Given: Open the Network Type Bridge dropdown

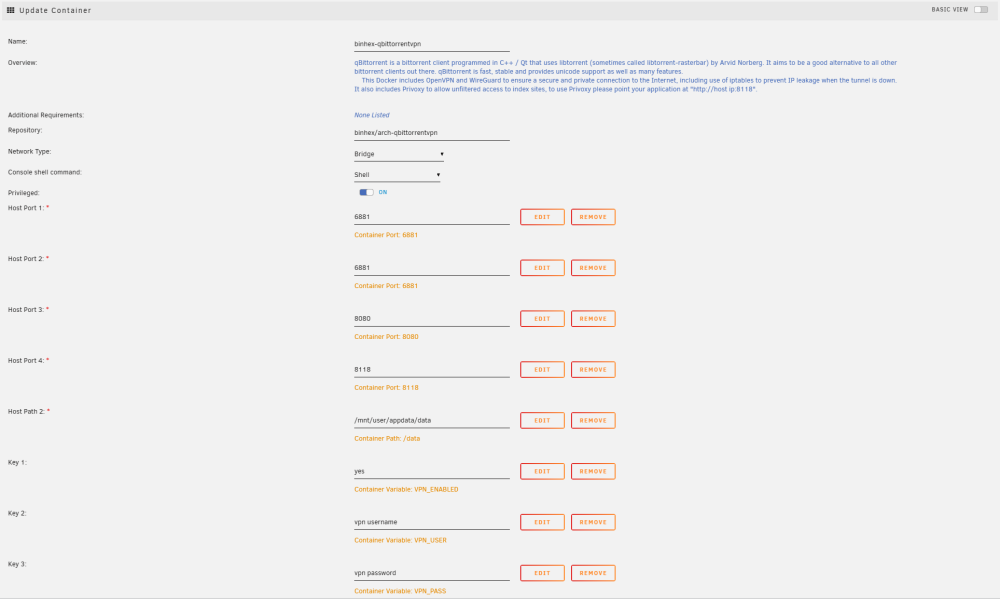Looking at the screenshot, I should point(399,154).
